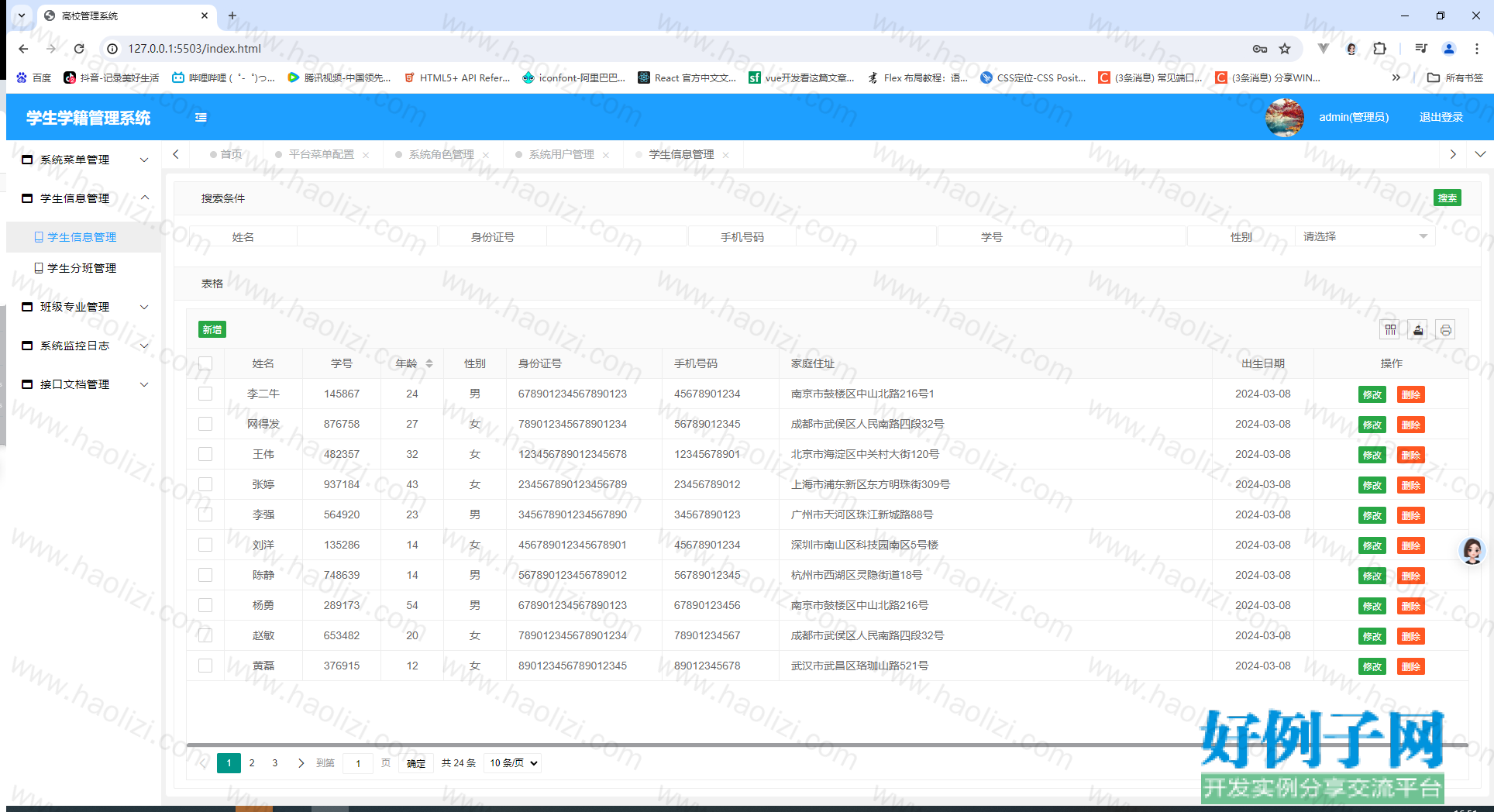Close the 学生信息管理 tab
This screenshot has width=1494, height=812.
coord(726,155)
